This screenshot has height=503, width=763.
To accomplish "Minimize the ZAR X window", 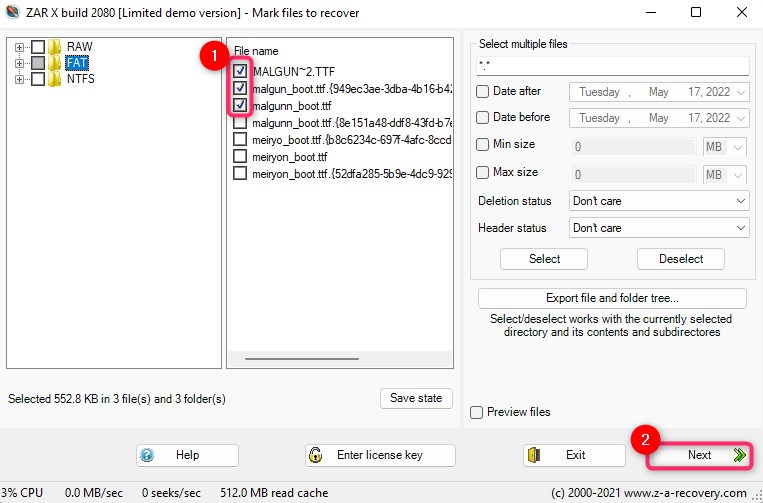I will coord(651,12).
